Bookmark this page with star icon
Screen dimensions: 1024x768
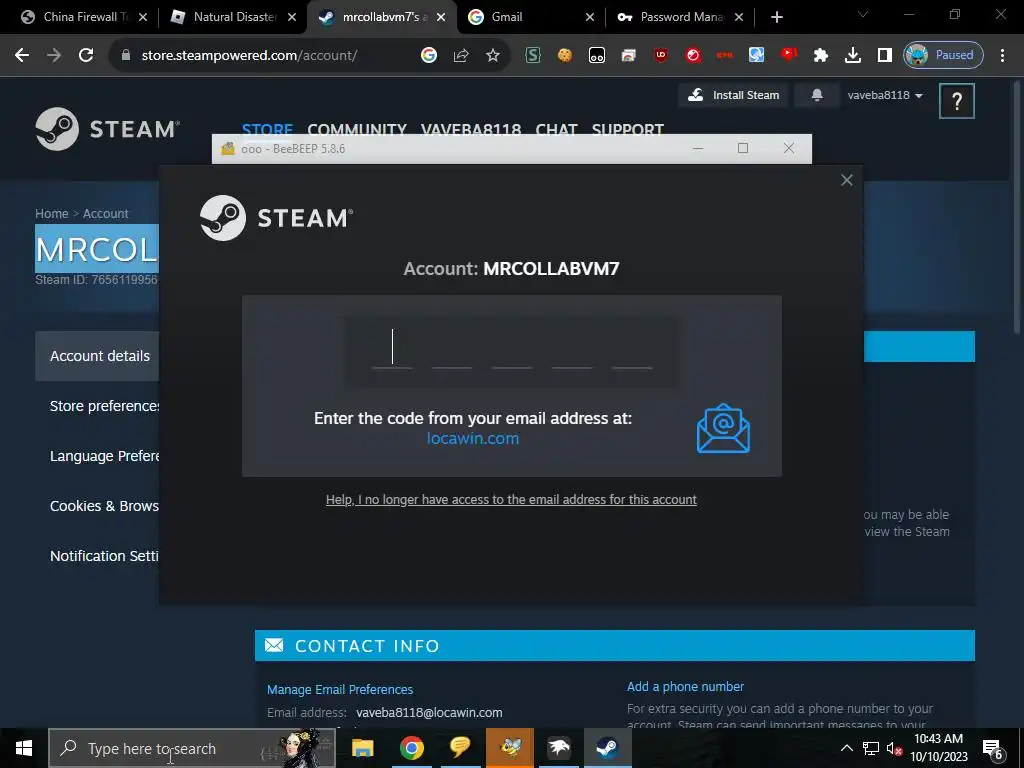[493, 56]
